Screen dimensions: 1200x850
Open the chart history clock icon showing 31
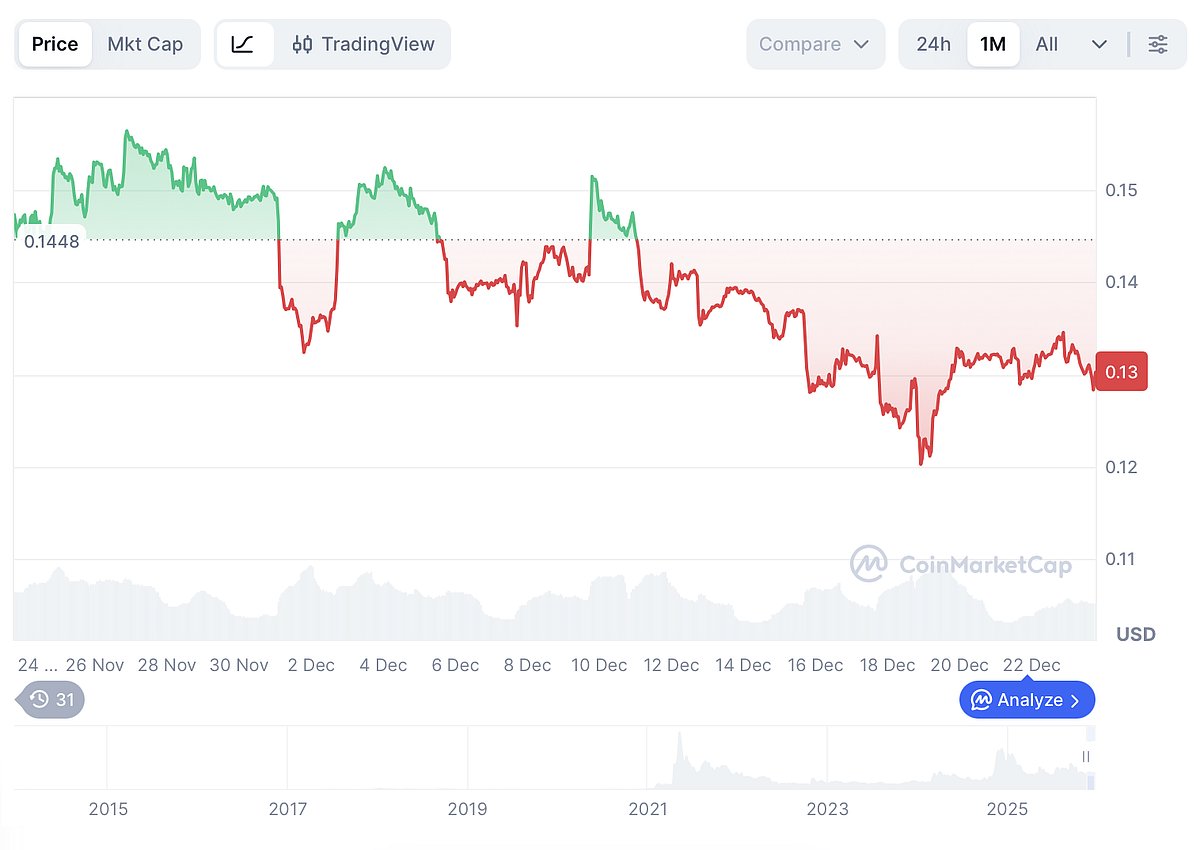(x=48, y=700)
